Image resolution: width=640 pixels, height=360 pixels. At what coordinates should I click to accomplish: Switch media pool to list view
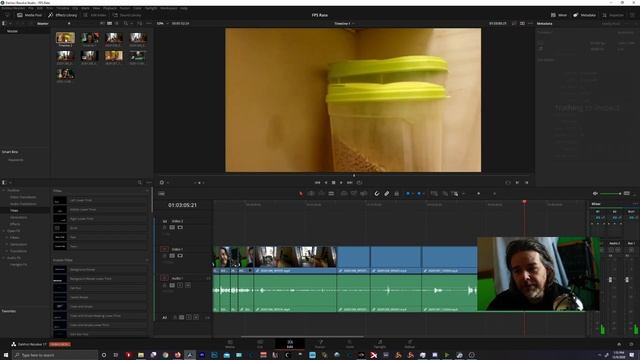click(x=117, y=24)
